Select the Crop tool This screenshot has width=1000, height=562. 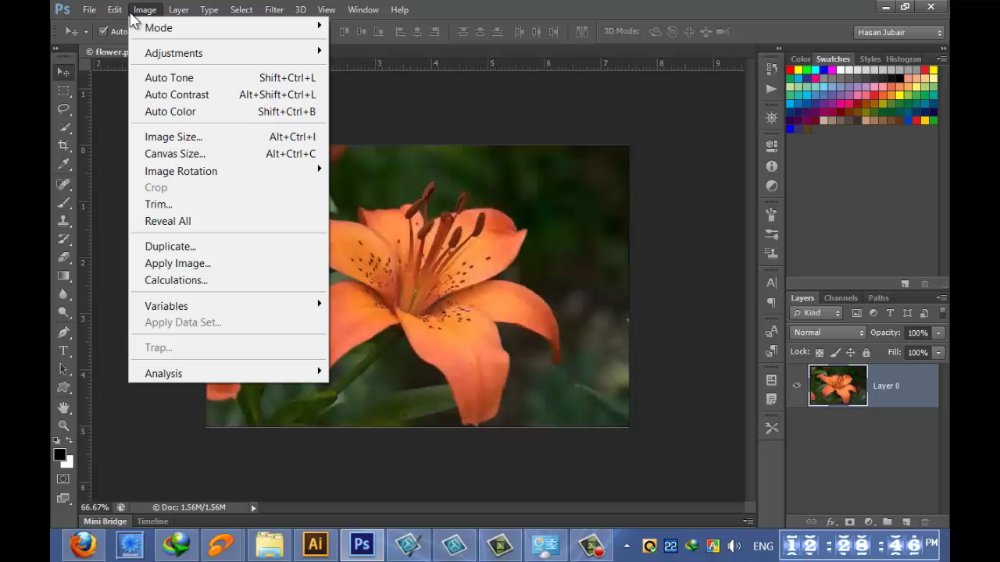64,146
